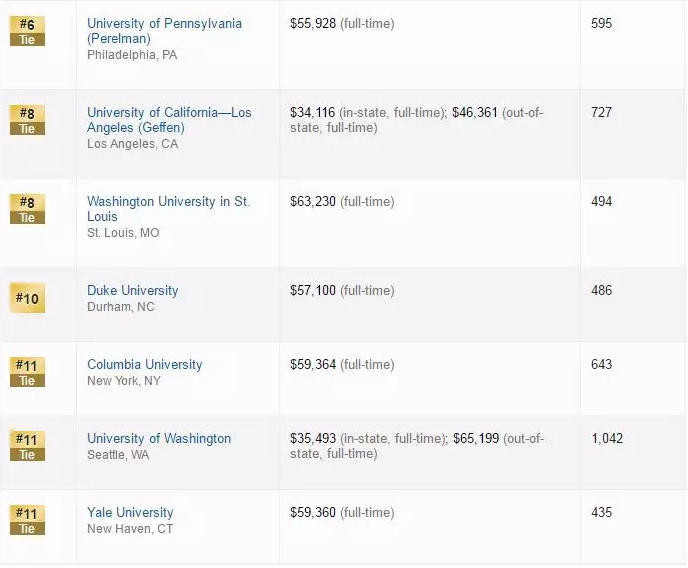Click the #11 badge beside Columbia University
The image size is (688, 568).
point(27,372)
